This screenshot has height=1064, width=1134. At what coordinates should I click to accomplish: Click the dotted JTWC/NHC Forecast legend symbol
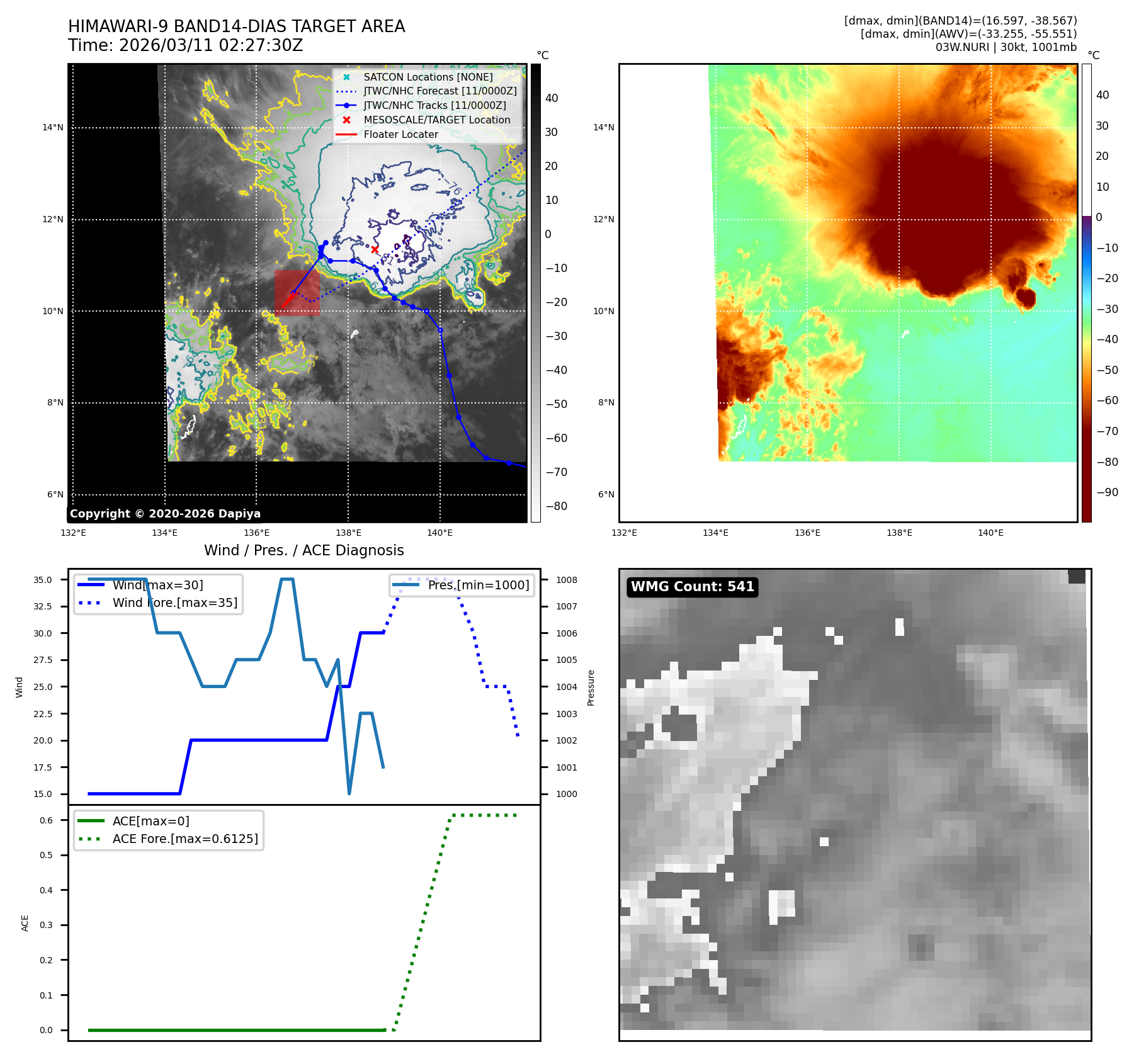click(346, 91)
